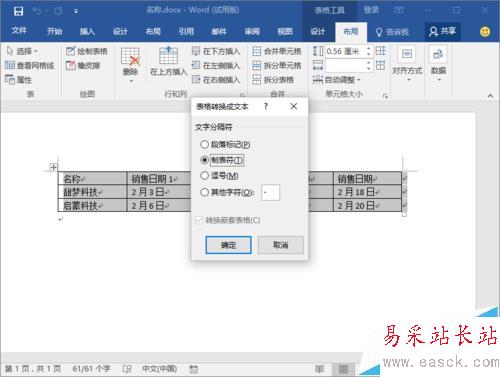Switch to the 引用 ribbon tab

pyautogui.click(x=186, y=32)
